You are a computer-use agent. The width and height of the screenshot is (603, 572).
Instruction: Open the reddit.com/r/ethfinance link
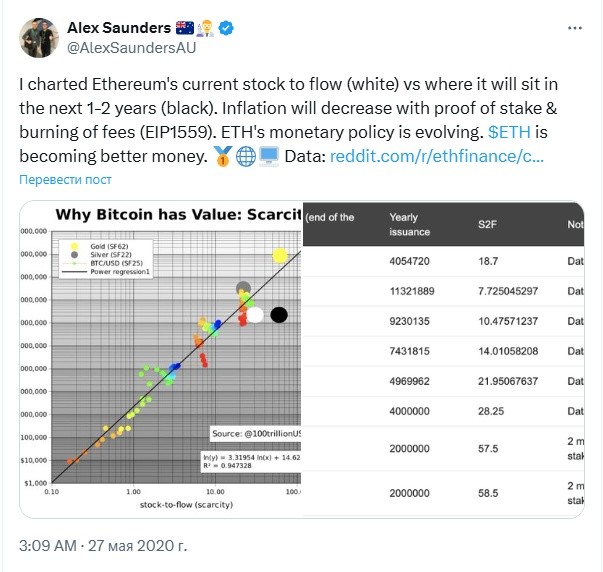pos(437,156)
